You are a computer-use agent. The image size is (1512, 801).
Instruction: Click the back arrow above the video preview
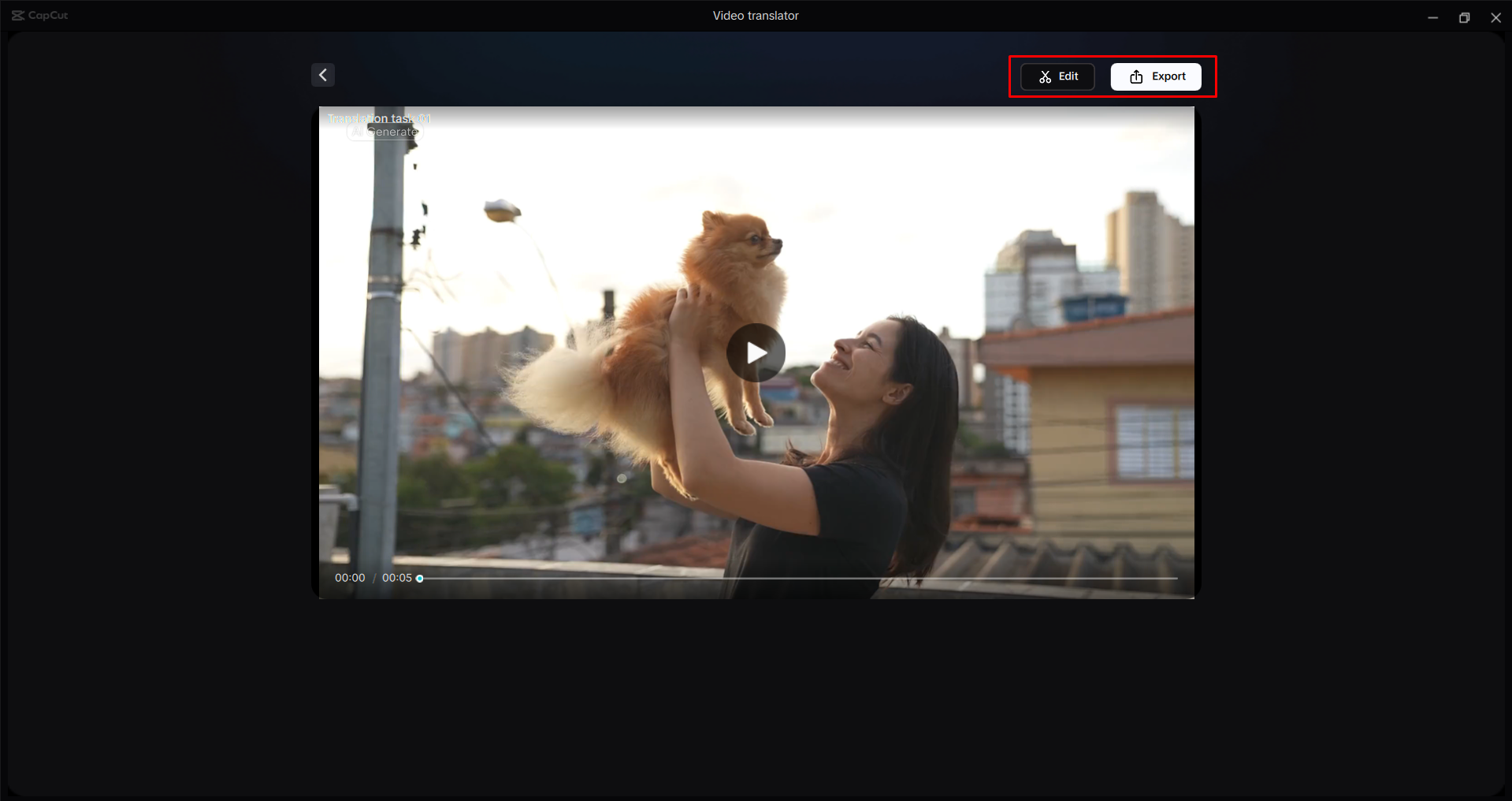click(x=322, y=75)
